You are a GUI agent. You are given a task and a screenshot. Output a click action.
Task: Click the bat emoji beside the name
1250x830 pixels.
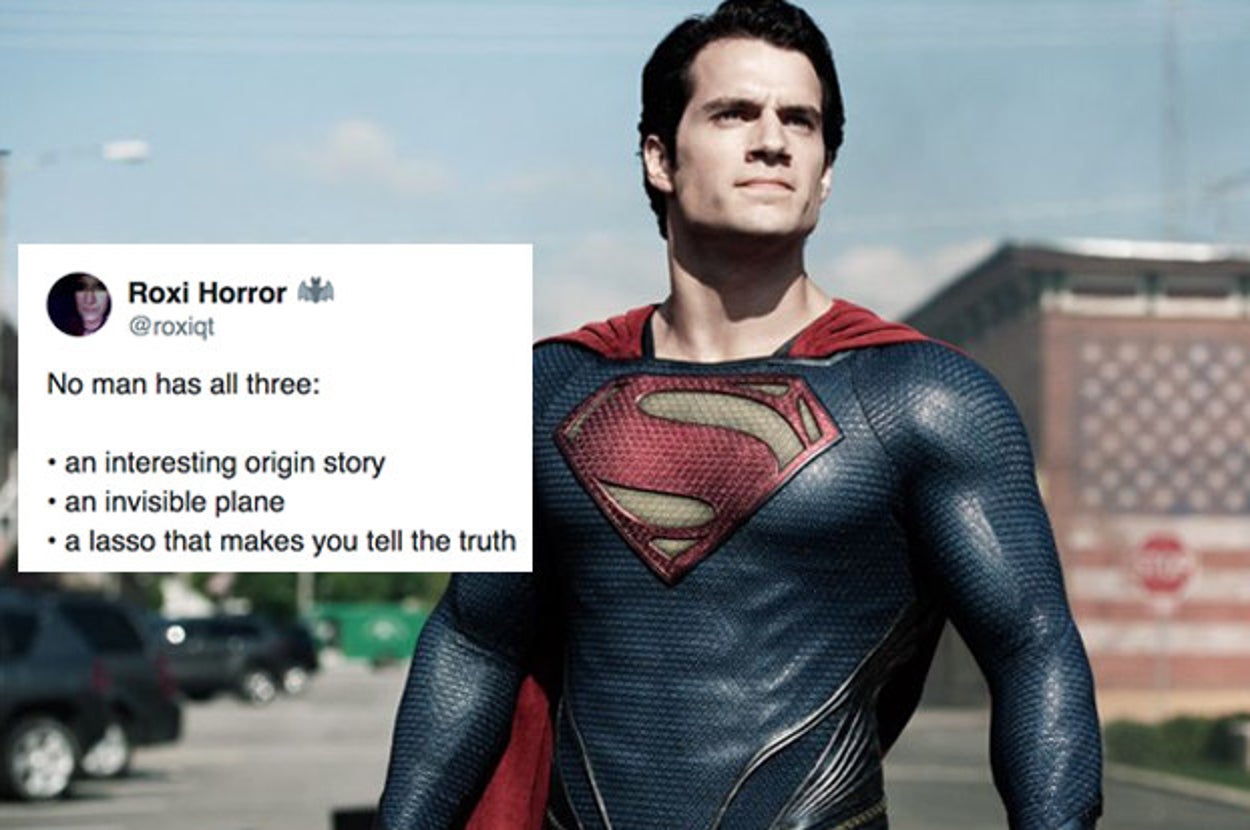[x=315, y=291]
